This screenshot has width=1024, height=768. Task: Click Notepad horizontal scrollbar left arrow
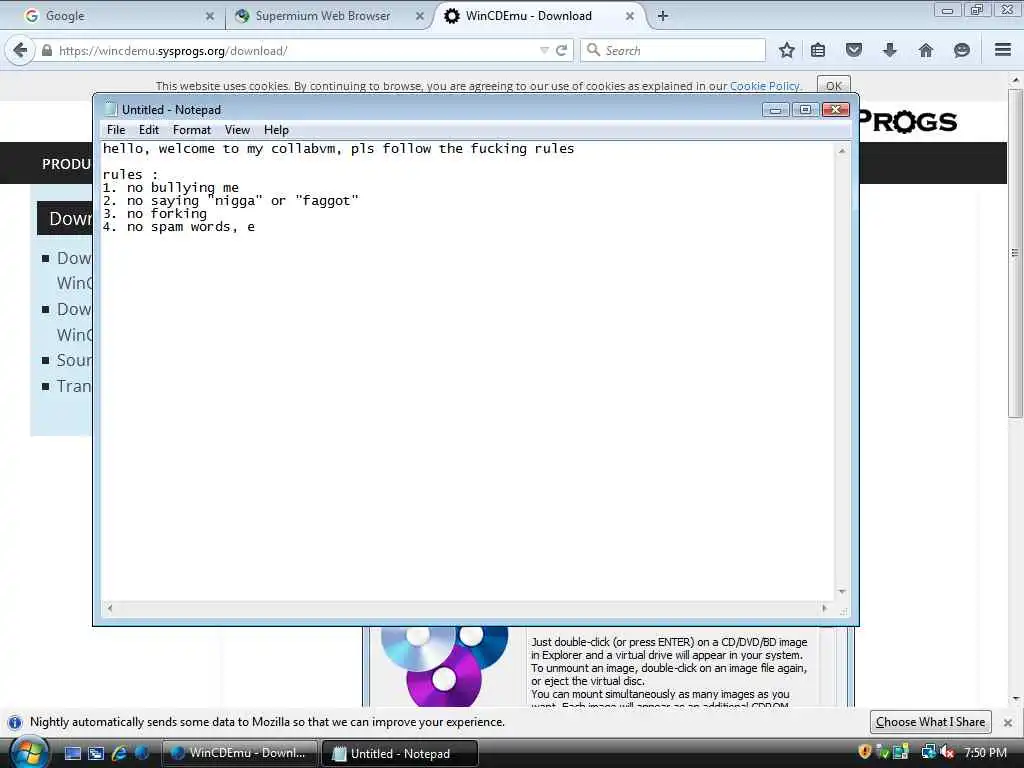coord(110,608)
